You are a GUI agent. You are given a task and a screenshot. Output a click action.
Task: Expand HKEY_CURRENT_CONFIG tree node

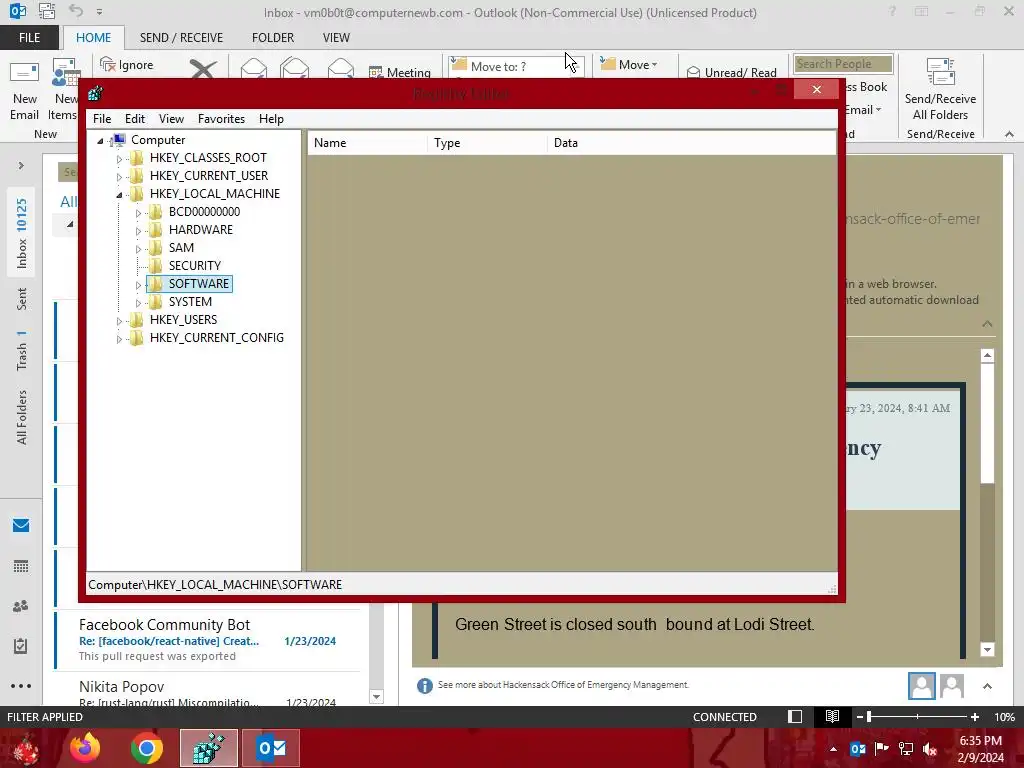(119, 339)
